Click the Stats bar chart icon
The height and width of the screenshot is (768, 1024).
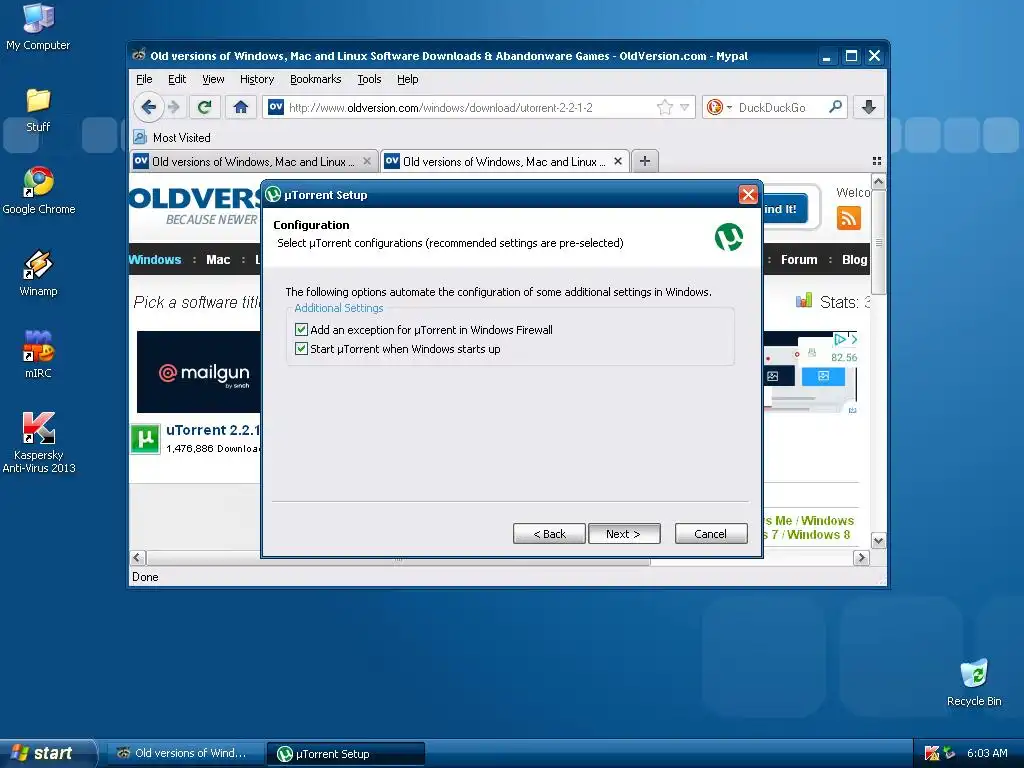[x=803, y=301]
